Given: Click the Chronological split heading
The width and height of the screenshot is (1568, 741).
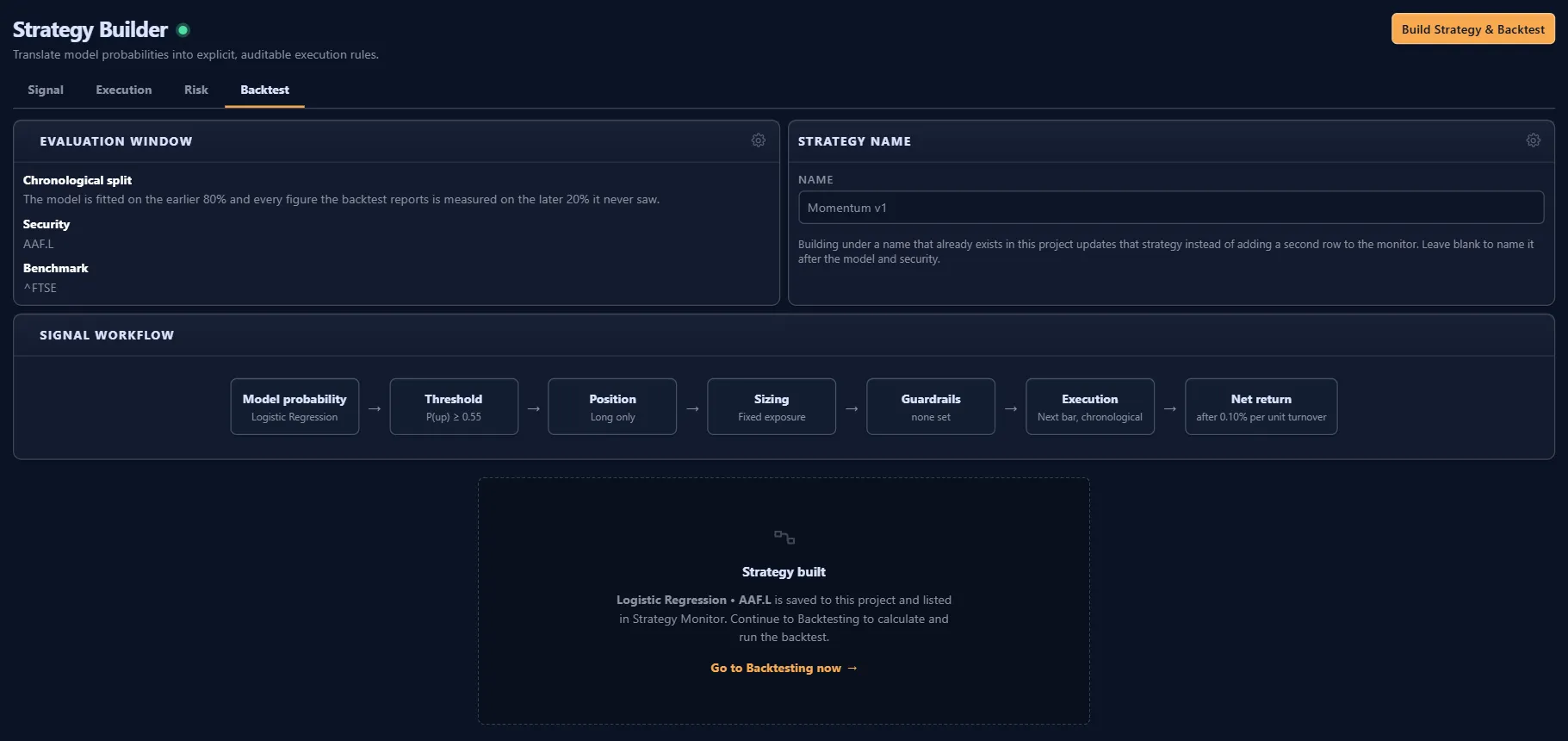Looking at the screenshot, I should point(77,180).
